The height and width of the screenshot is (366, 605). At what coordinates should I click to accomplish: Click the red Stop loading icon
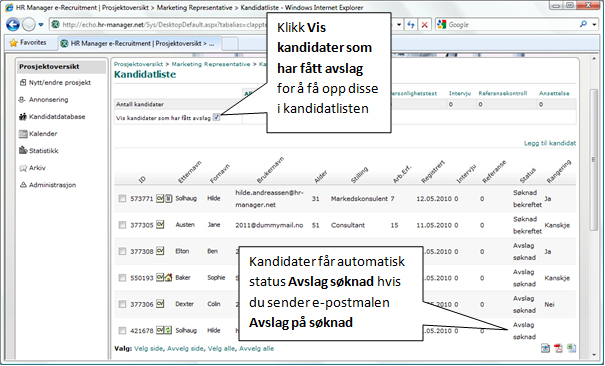coord(424,25)
